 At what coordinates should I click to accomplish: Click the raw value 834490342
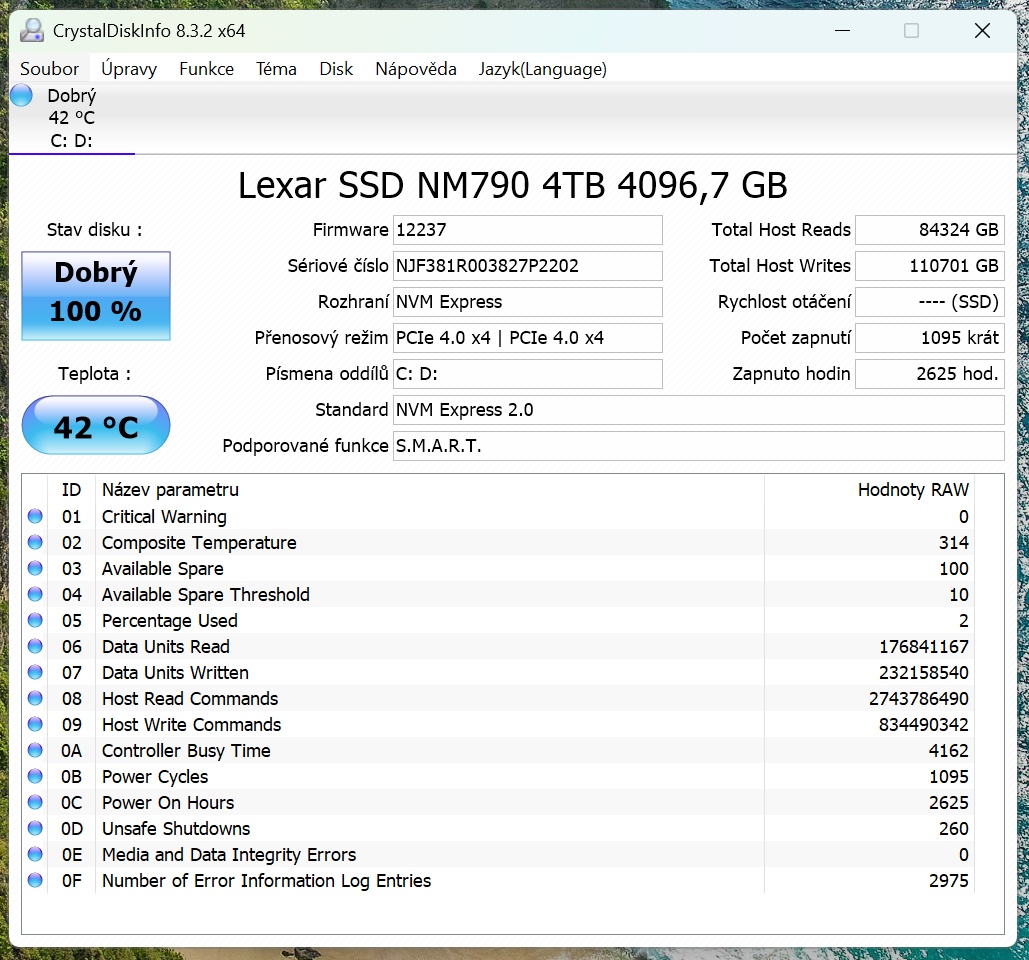pos(923,724)
